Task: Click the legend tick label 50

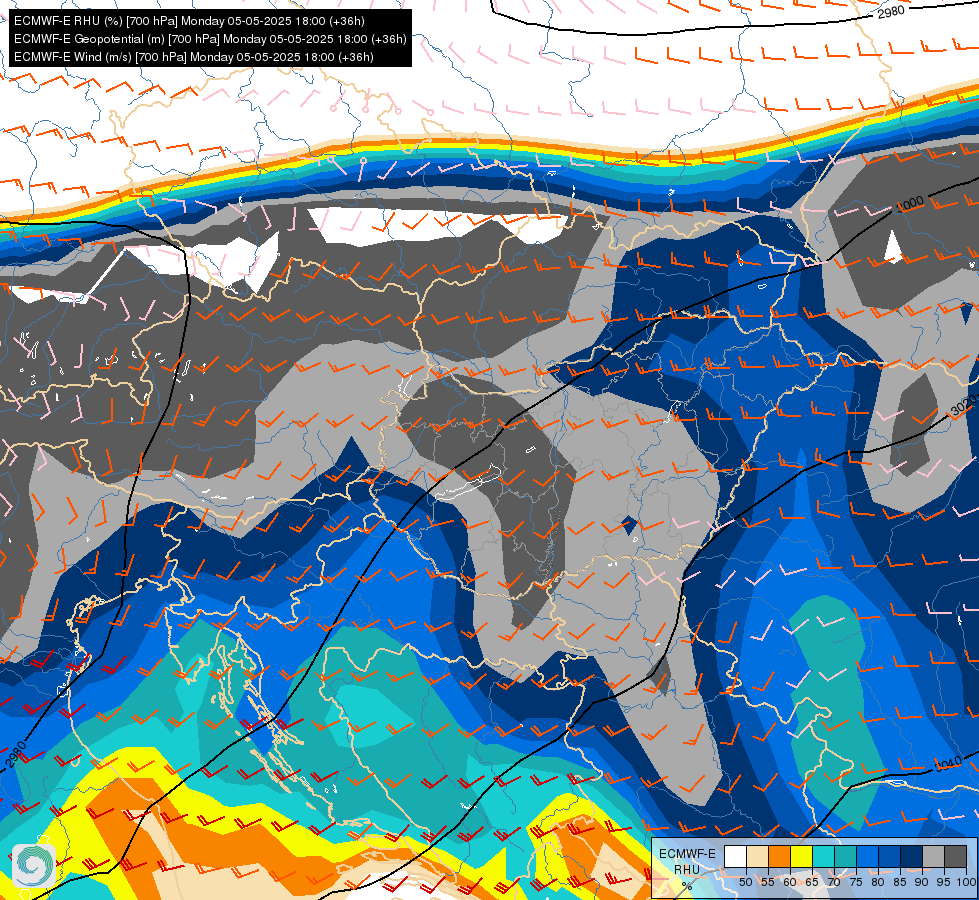Action: pyautogui.click(x=745, y=882)
